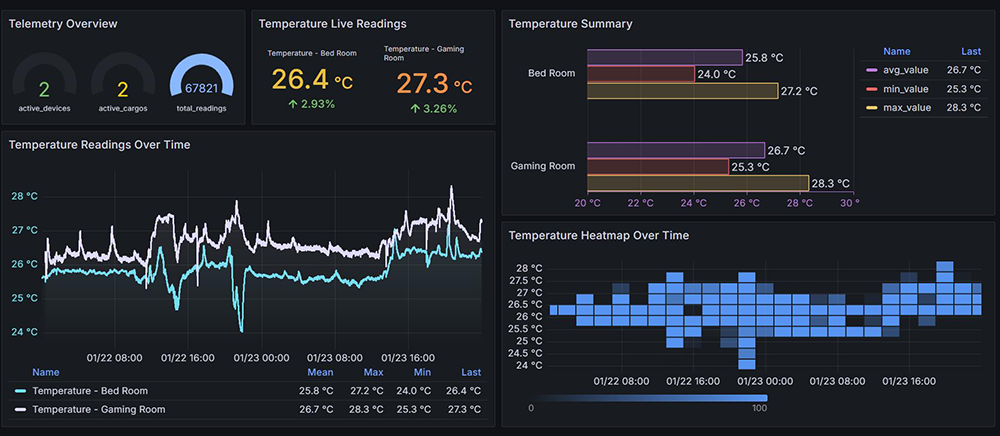
Task: Click the Gaming Room 28.3 °C yellow bar
Action: coord(698,184)
